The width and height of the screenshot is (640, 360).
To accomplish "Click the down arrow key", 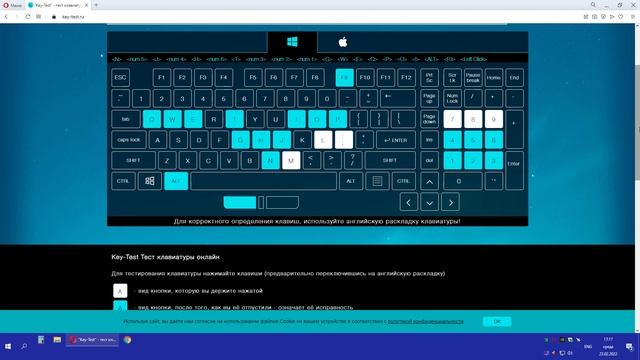I will (429, 202).
